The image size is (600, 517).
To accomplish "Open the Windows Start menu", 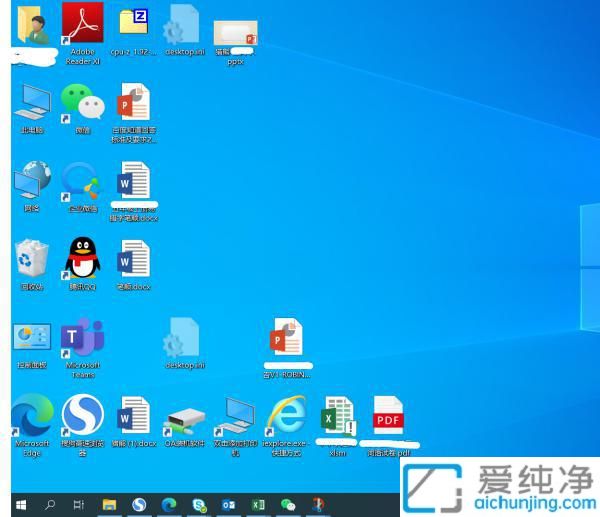I will pos(21,505).
